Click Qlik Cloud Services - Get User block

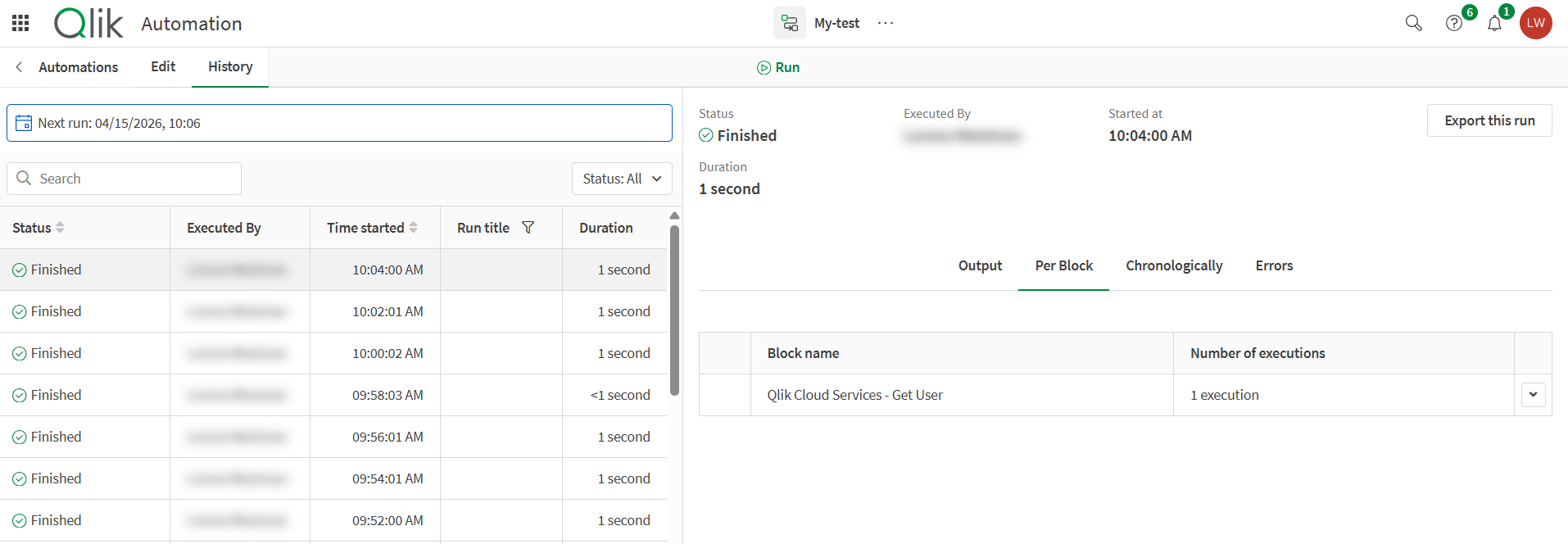click(854, 395)
